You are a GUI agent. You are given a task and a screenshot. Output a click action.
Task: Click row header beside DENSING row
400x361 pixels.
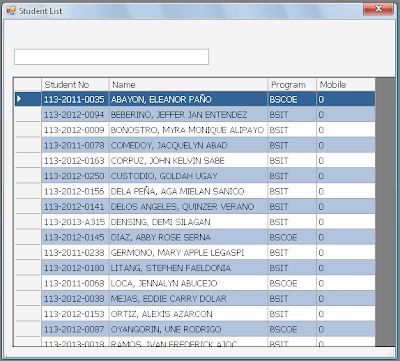(x=28, y=222)
